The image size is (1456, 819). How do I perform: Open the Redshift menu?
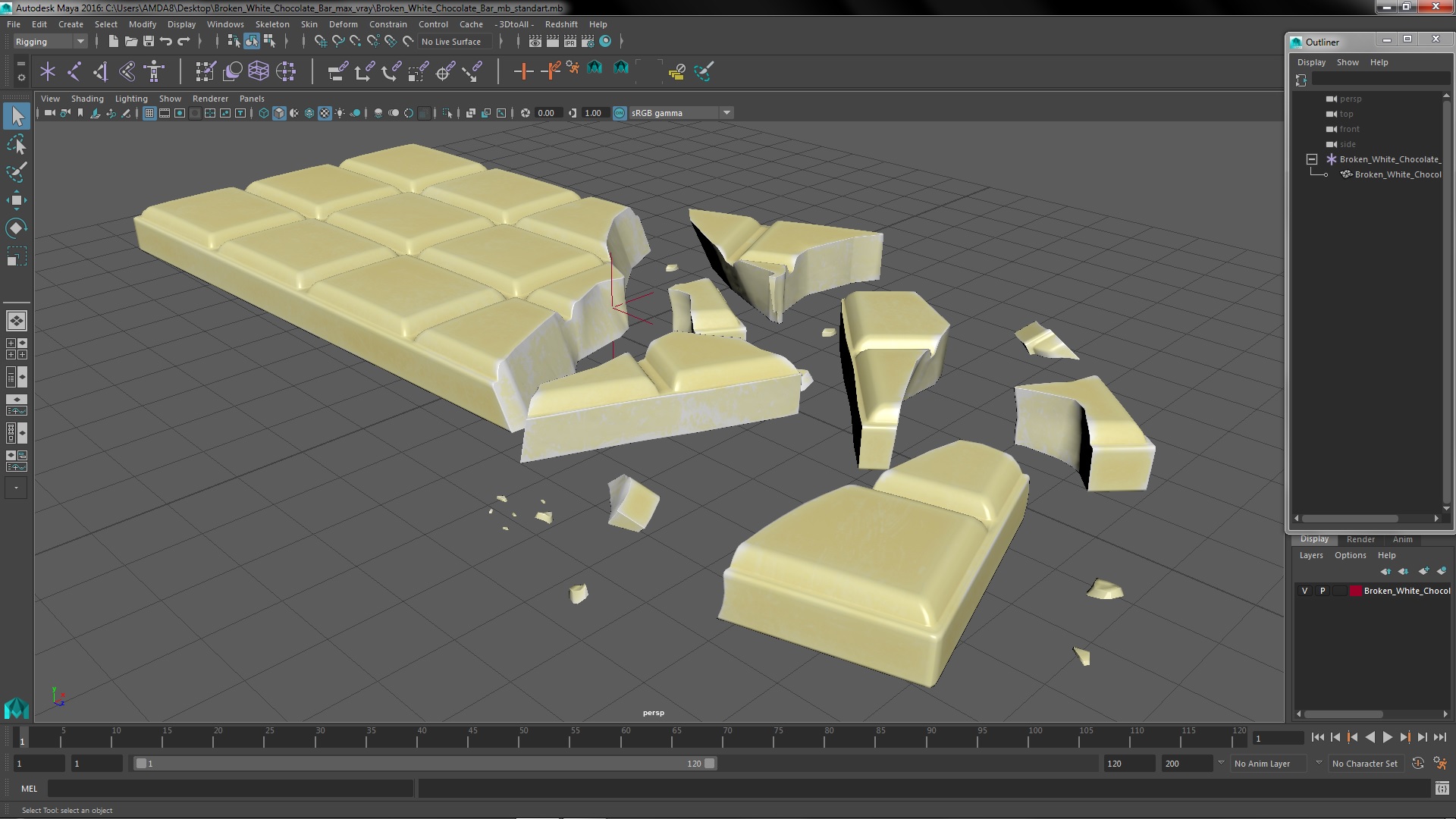(x=561, y=24)
